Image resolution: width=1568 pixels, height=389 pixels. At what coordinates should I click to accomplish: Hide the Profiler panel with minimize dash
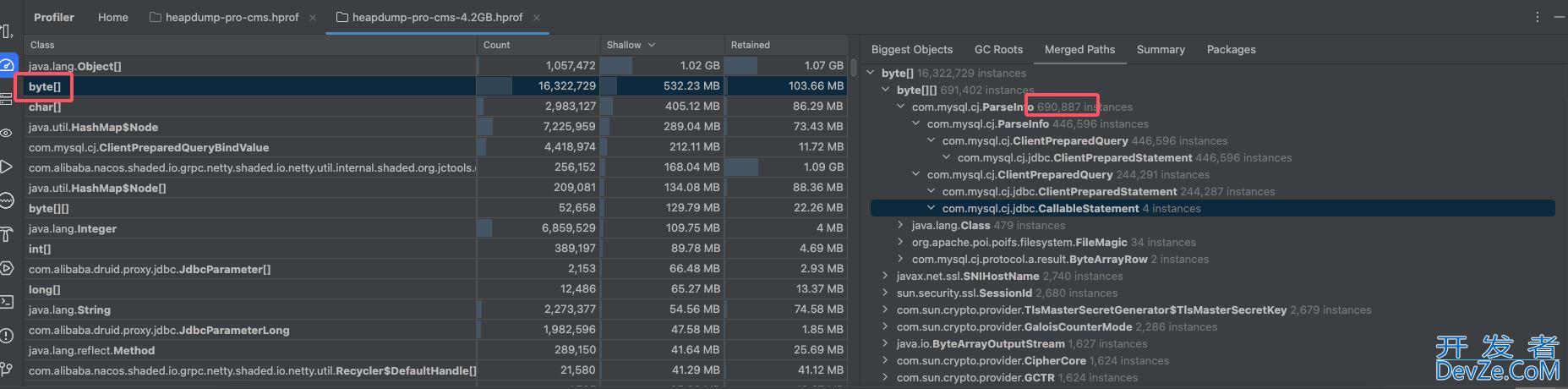(1560, 17)
